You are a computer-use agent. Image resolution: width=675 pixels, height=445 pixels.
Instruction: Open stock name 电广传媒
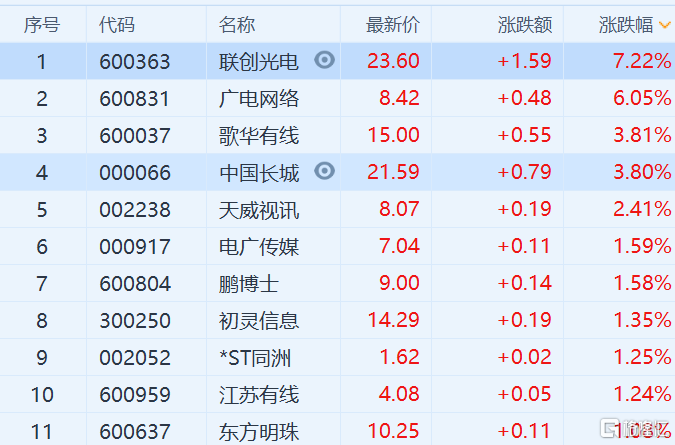[x=259, y=247]
